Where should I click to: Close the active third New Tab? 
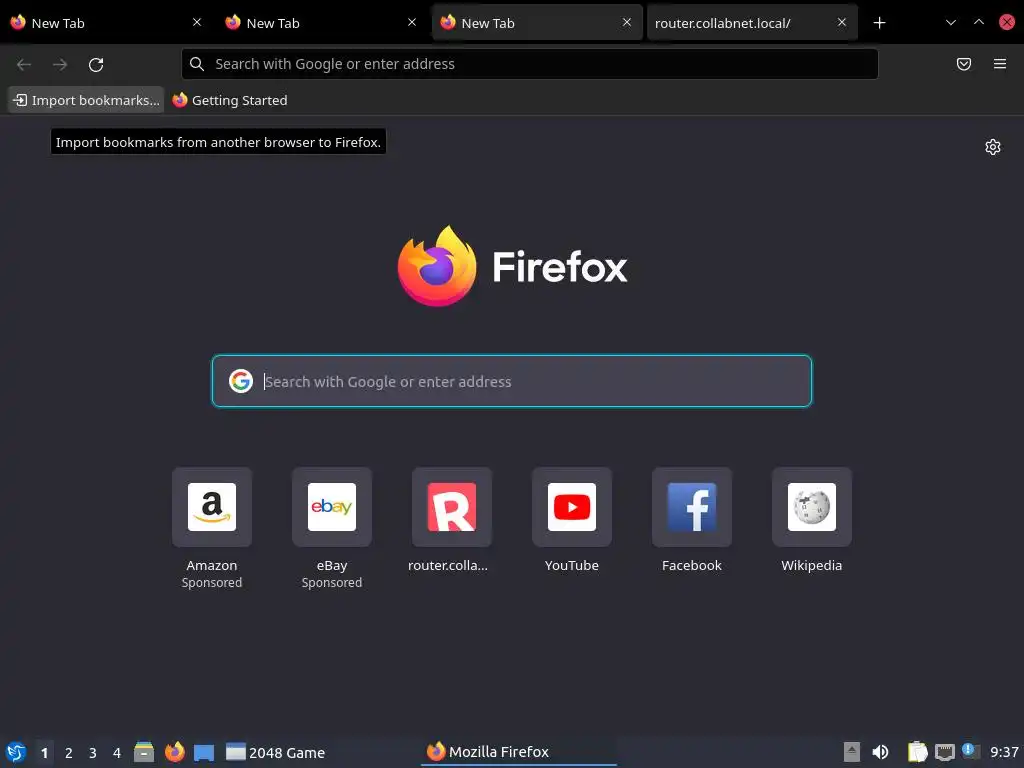pos(626,22)
